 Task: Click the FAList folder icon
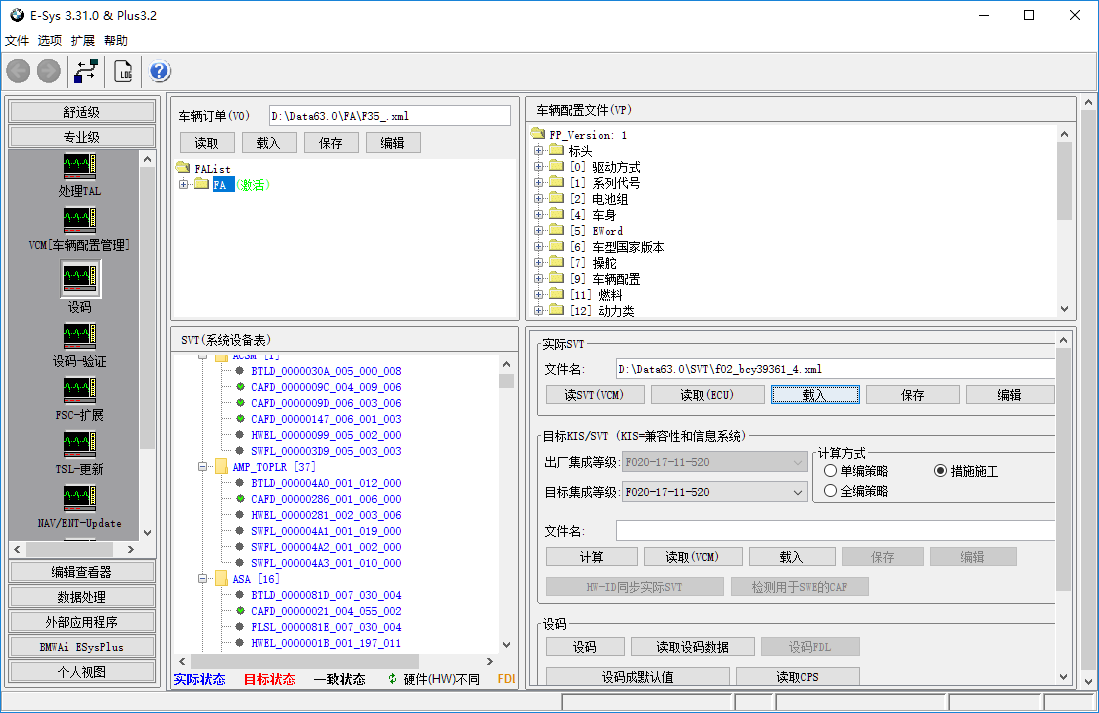coord(184,168)
